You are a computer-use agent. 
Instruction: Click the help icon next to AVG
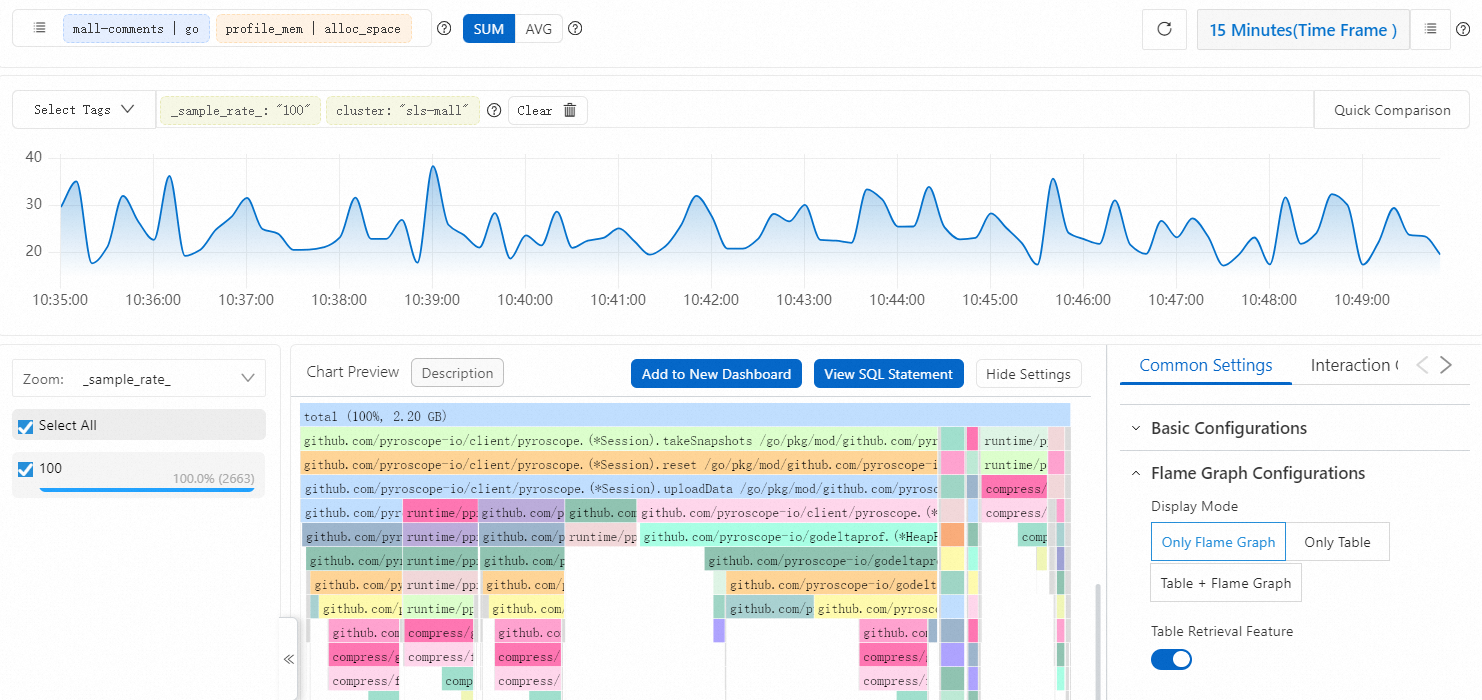click(x=575, y=29)
